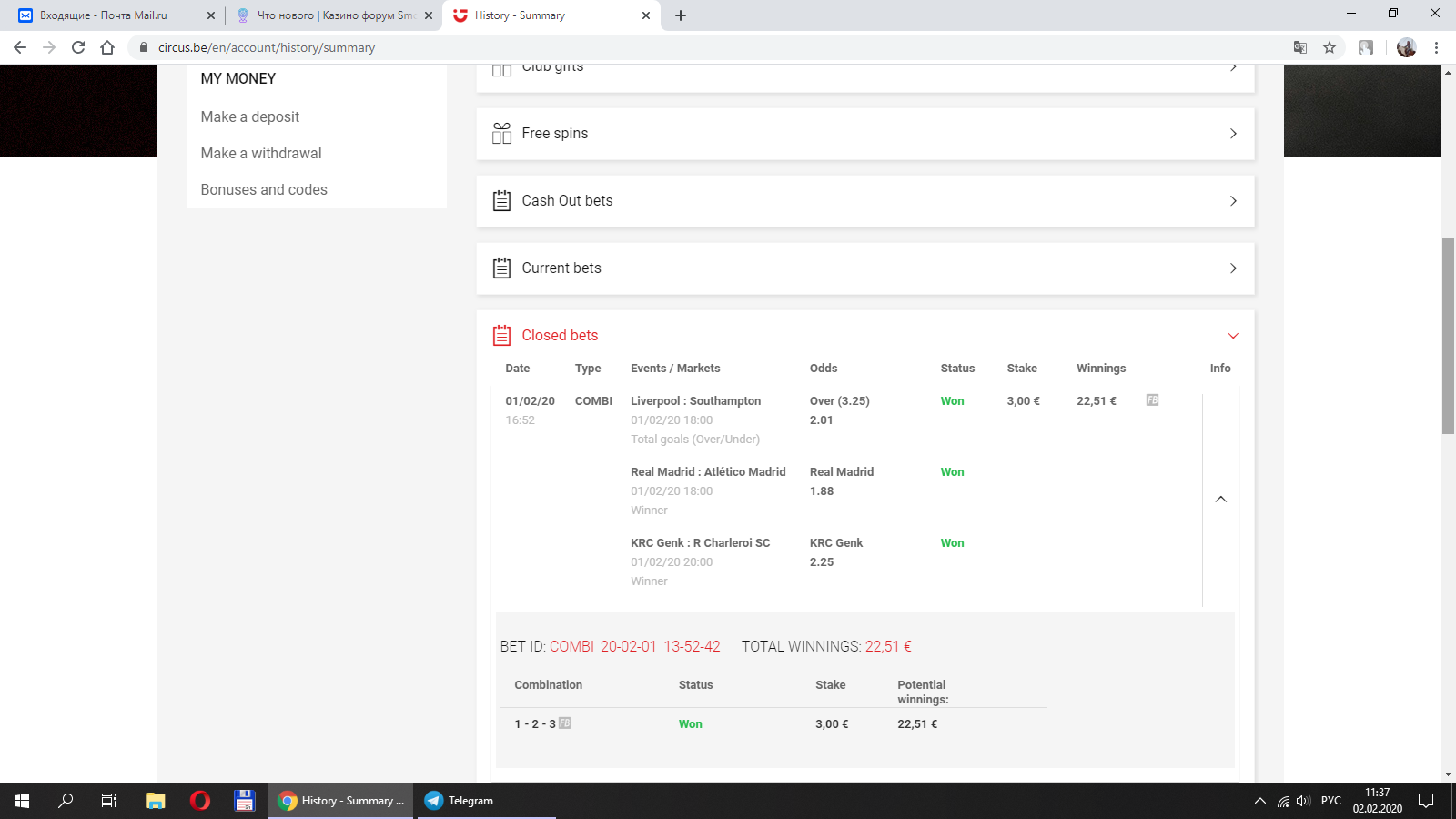Click the Free spins gift icon
The height and width of the screenshot is (819, 1456).
pos(501,134)
